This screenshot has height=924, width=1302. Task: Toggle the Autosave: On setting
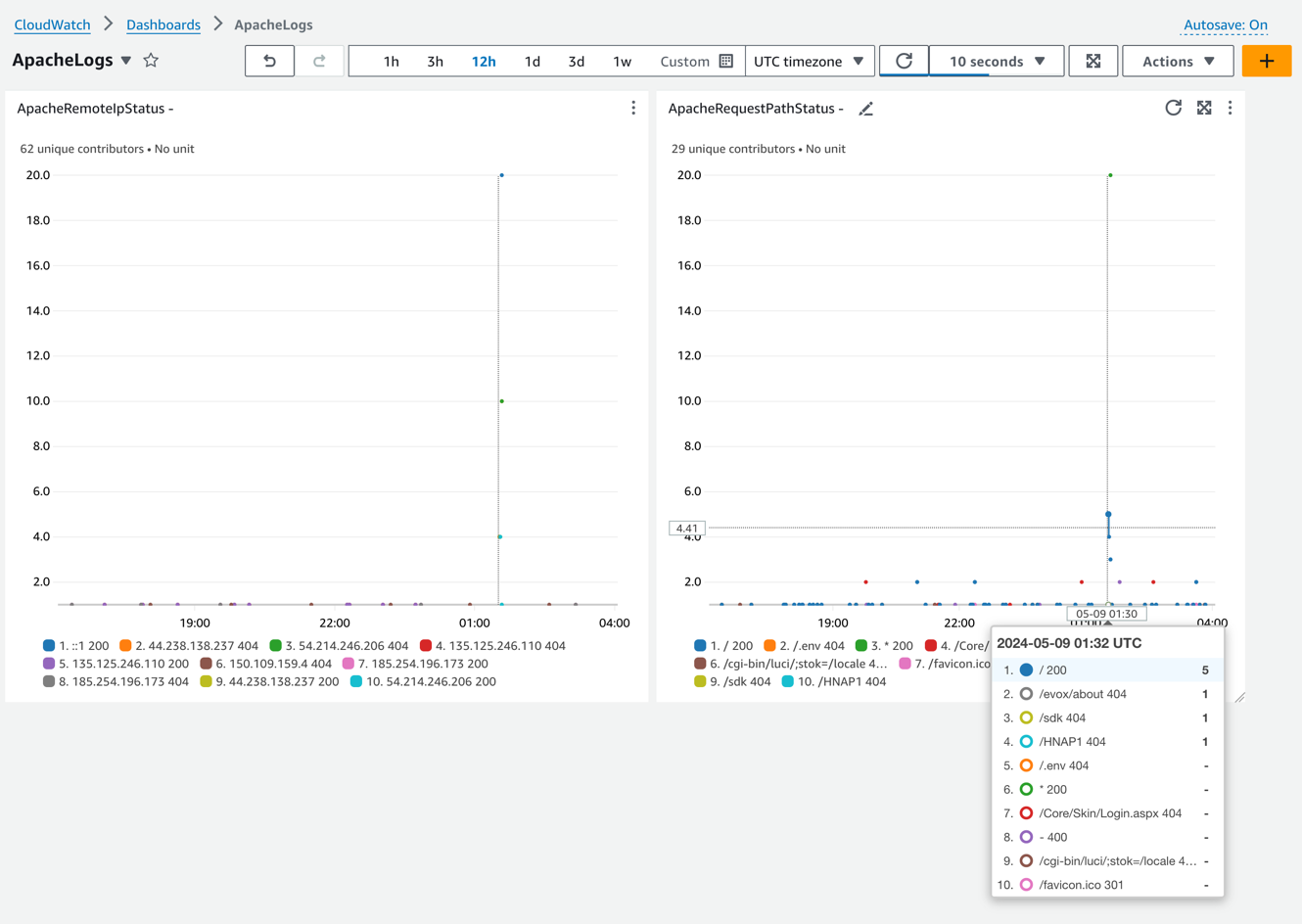tap(1226, 25)
